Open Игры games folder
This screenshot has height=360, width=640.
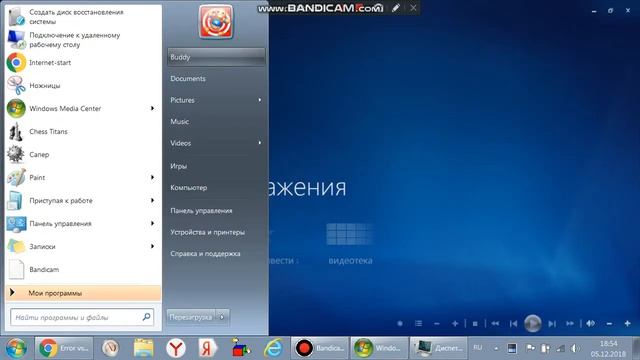216,166
